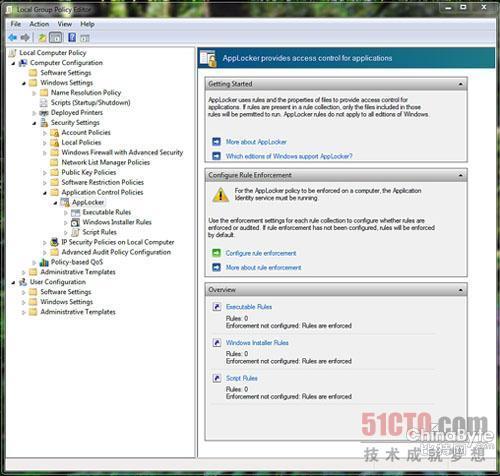Collapse the Overview section

pyautogui.click(x=461, y=290)
